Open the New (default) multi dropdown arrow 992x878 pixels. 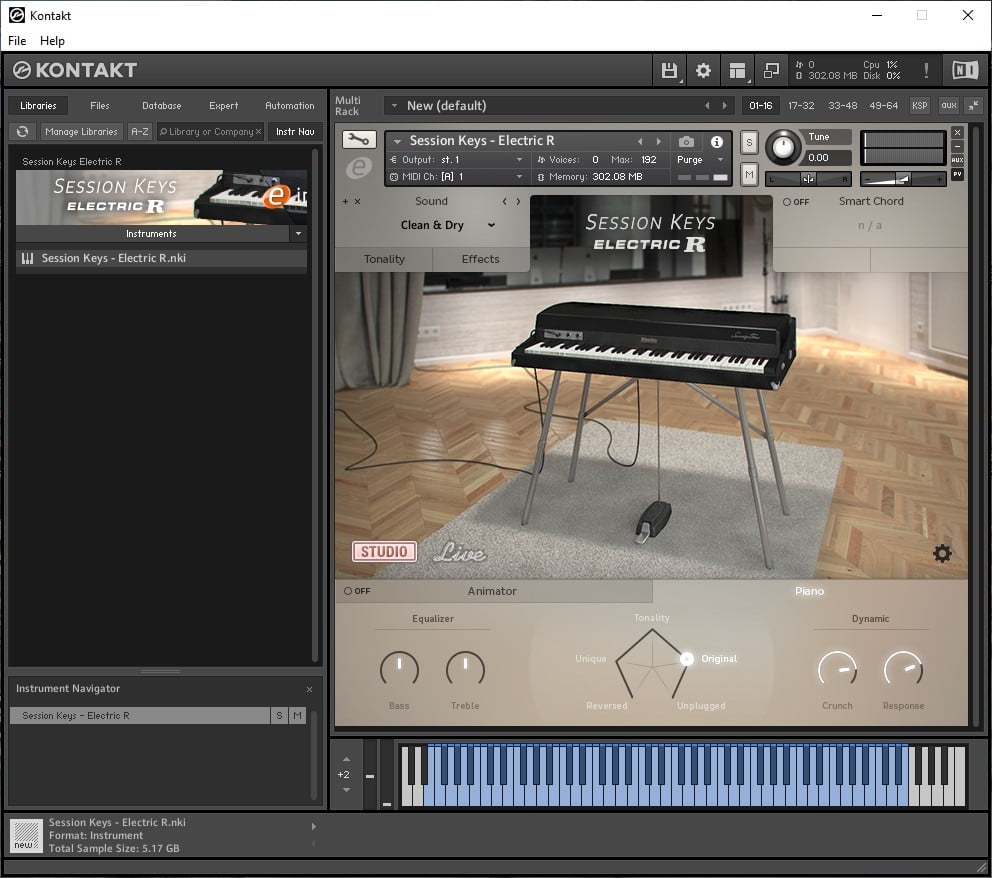point(394,106)
